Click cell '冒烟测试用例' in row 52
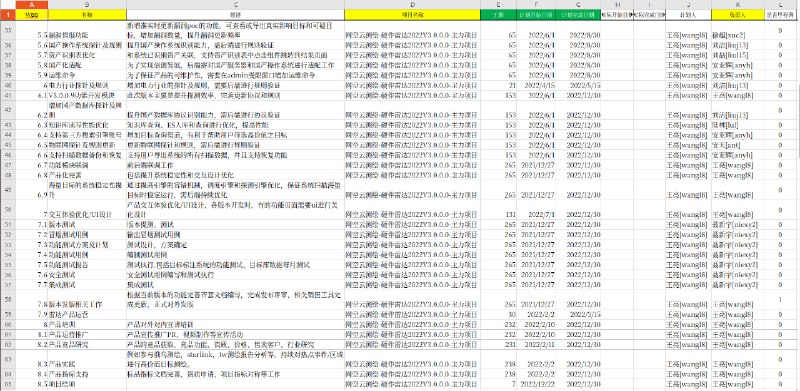Viewport: 800px width, 391px height. 87,234
